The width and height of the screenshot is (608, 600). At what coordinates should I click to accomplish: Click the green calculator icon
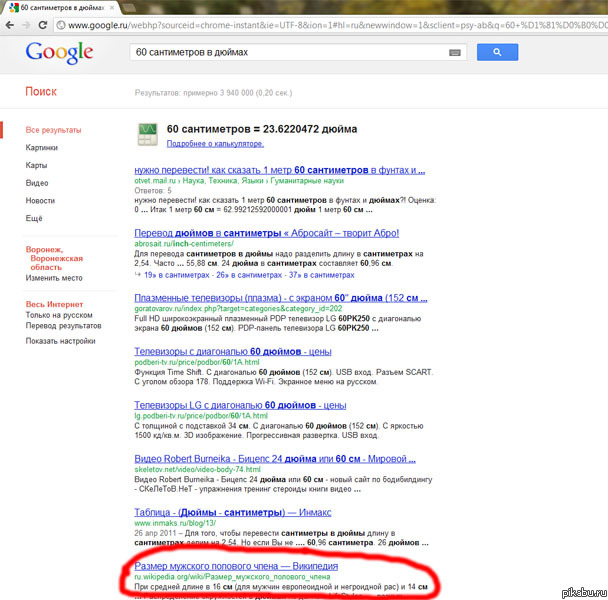coord(148,133)
